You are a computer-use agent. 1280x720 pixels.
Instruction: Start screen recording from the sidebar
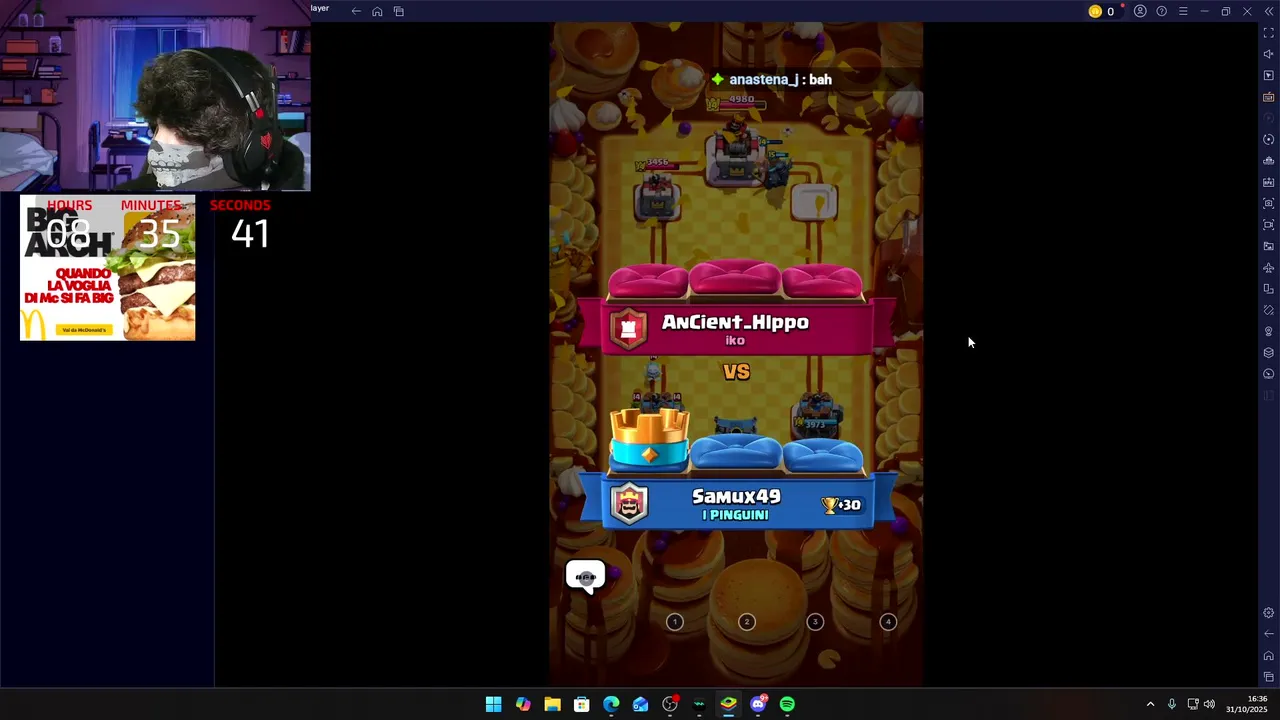(x=1268, y=225)
